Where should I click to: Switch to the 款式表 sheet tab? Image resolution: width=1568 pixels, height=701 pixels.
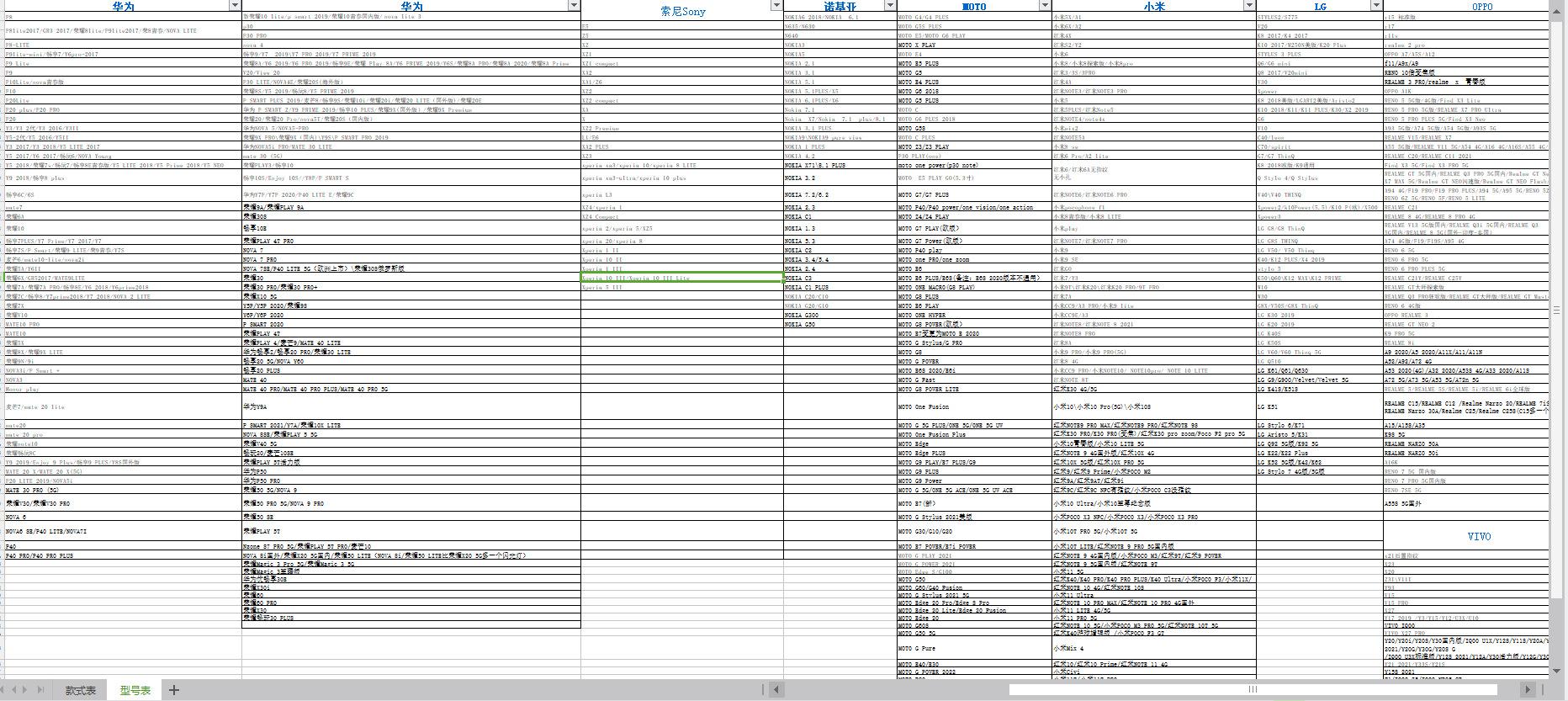pos(81,690)
